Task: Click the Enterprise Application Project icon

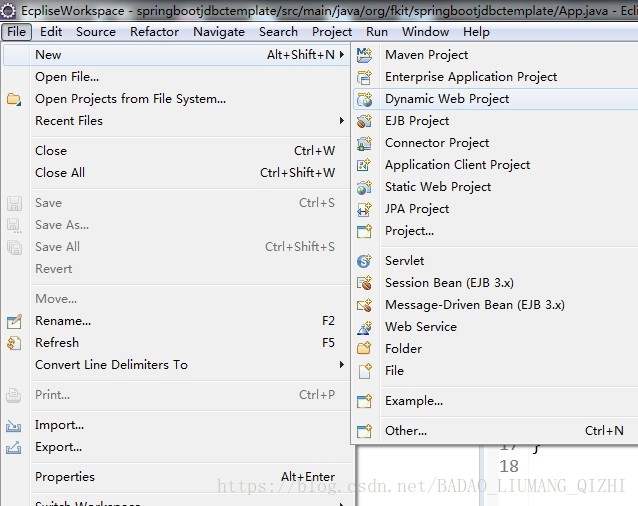Action: pos(364,77)
